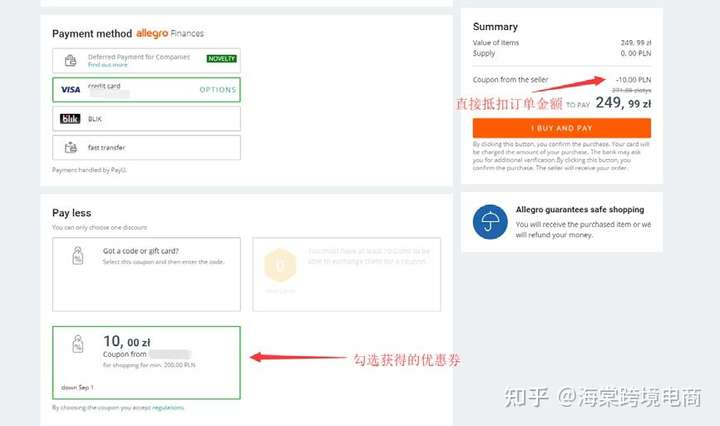Click the blue umbrella safe shopping icon
The width and height of the screenshot is (720, 426).
coord(490,222)
